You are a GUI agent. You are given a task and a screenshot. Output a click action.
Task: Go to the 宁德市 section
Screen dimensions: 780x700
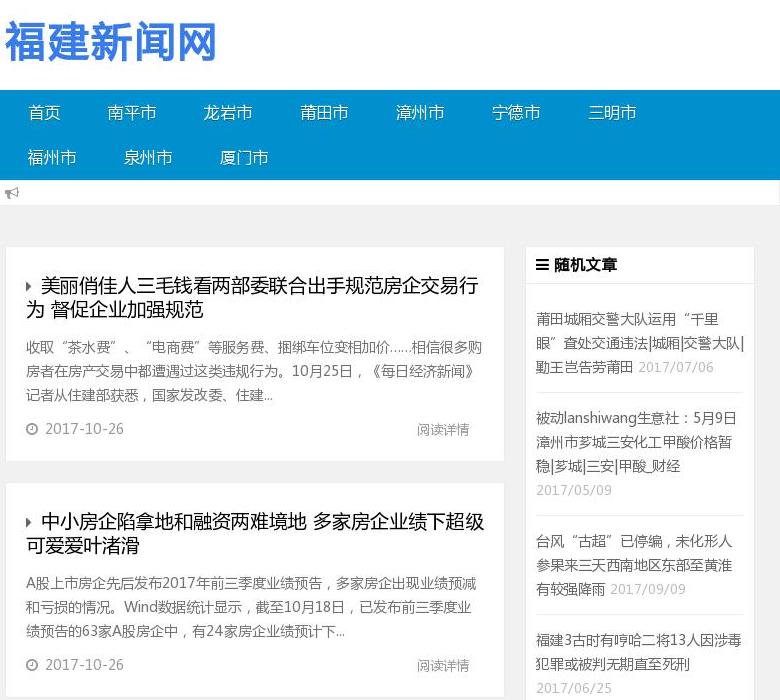[x=516, y=112]
